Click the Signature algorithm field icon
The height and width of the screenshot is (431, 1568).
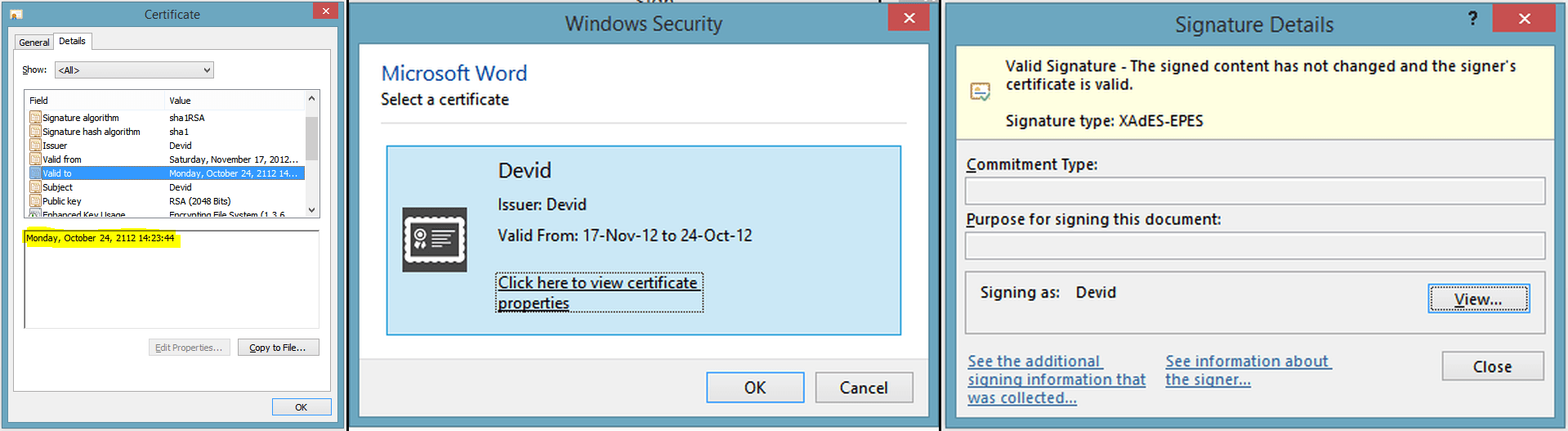coord(35,118)
